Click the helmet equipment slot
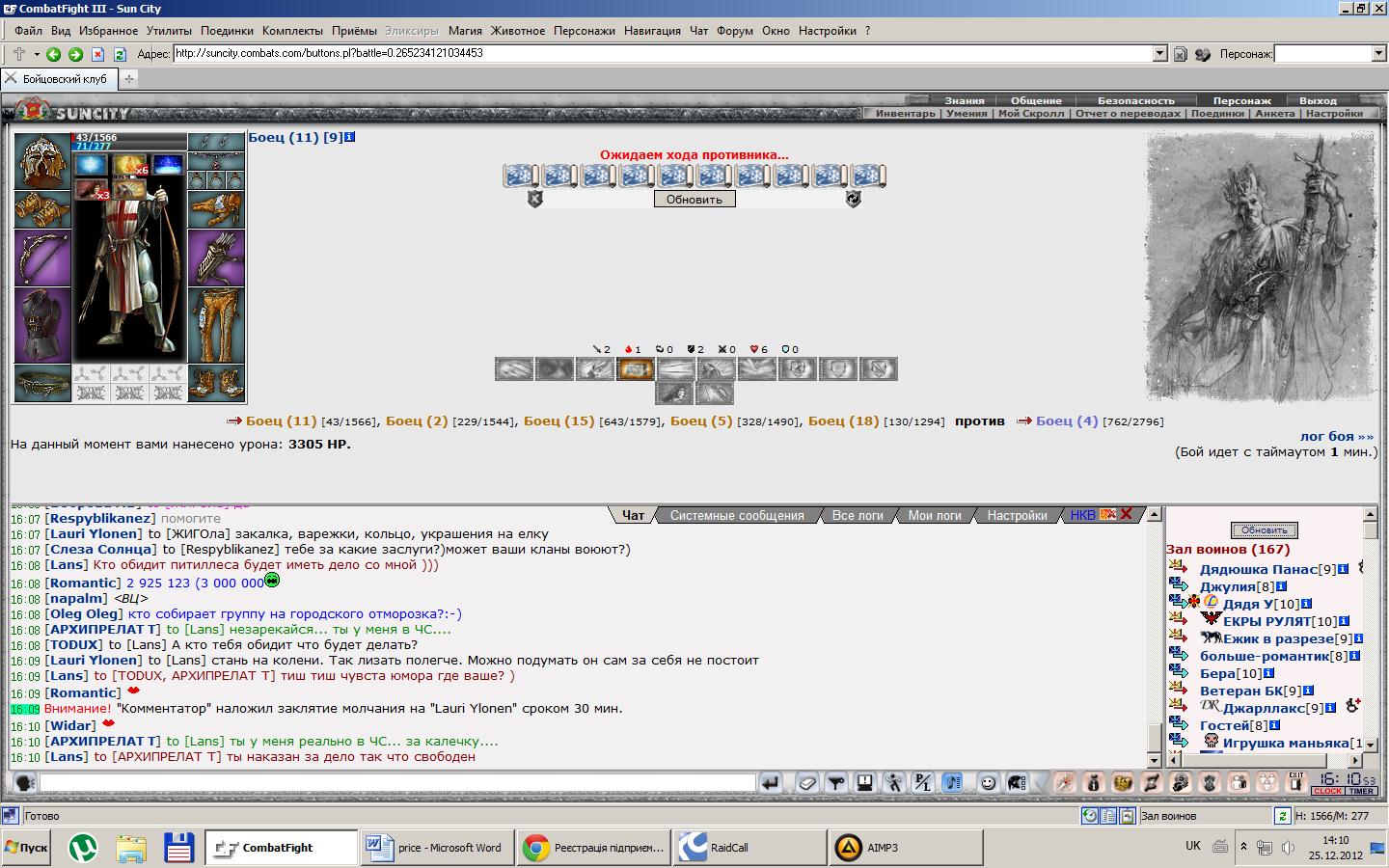 42,161
